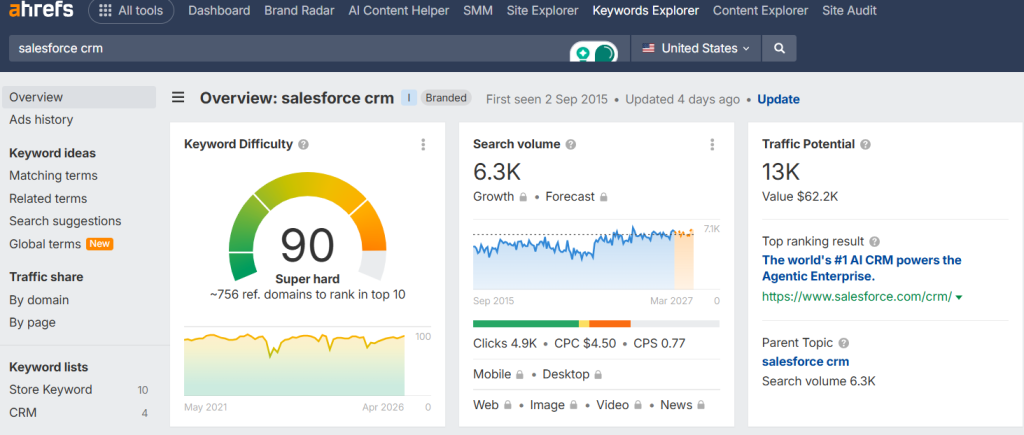The height and width of the screenshot is (435, 1024).
Task: Click the 'I' intent badge next to title
Action: tap(408, 98)
